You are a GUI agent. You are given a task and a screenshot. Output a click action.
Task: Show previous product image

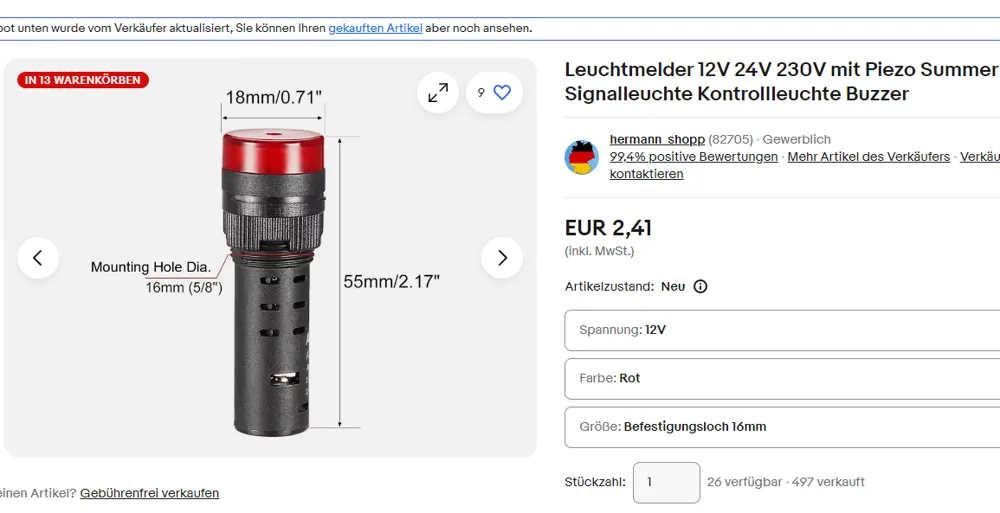[38, 258]
